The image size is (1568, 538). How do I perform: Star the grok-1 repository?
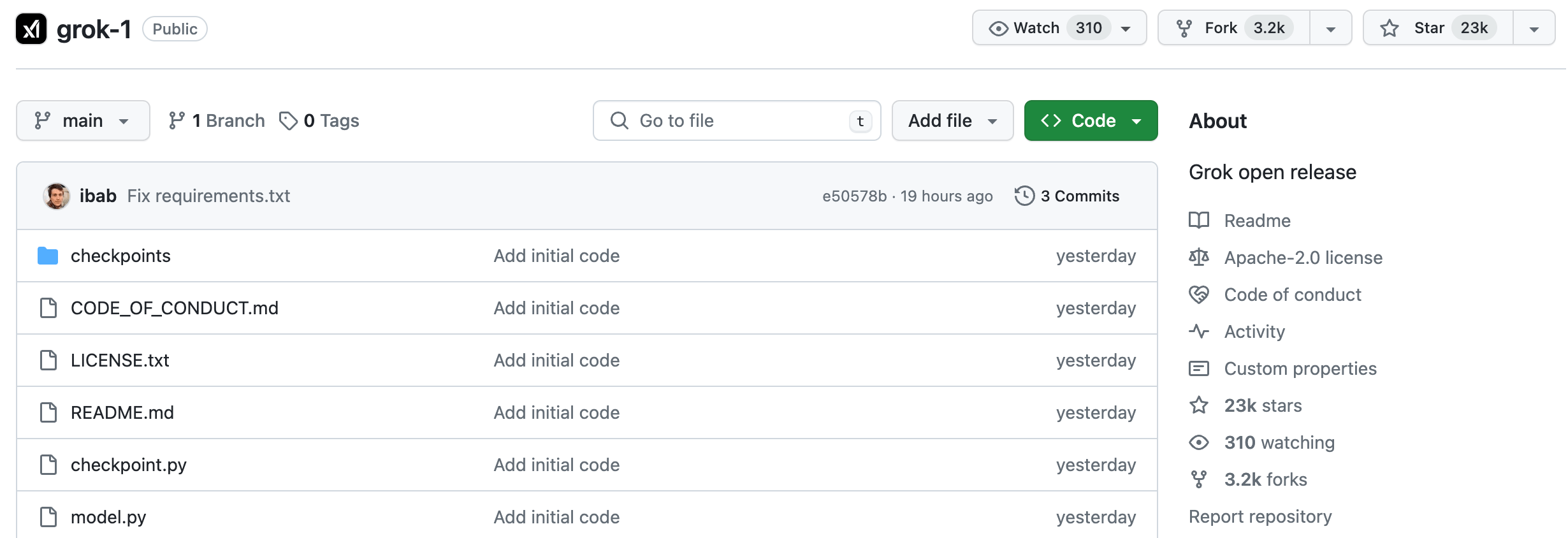[x=1437, y=28]
